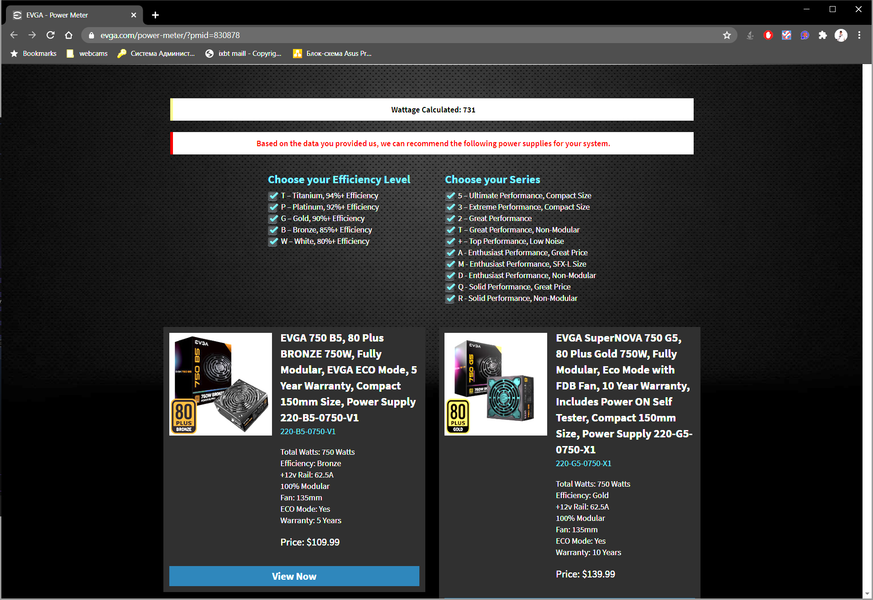
Task: Click Price: $139.99 text
Action: click(585, 574)
